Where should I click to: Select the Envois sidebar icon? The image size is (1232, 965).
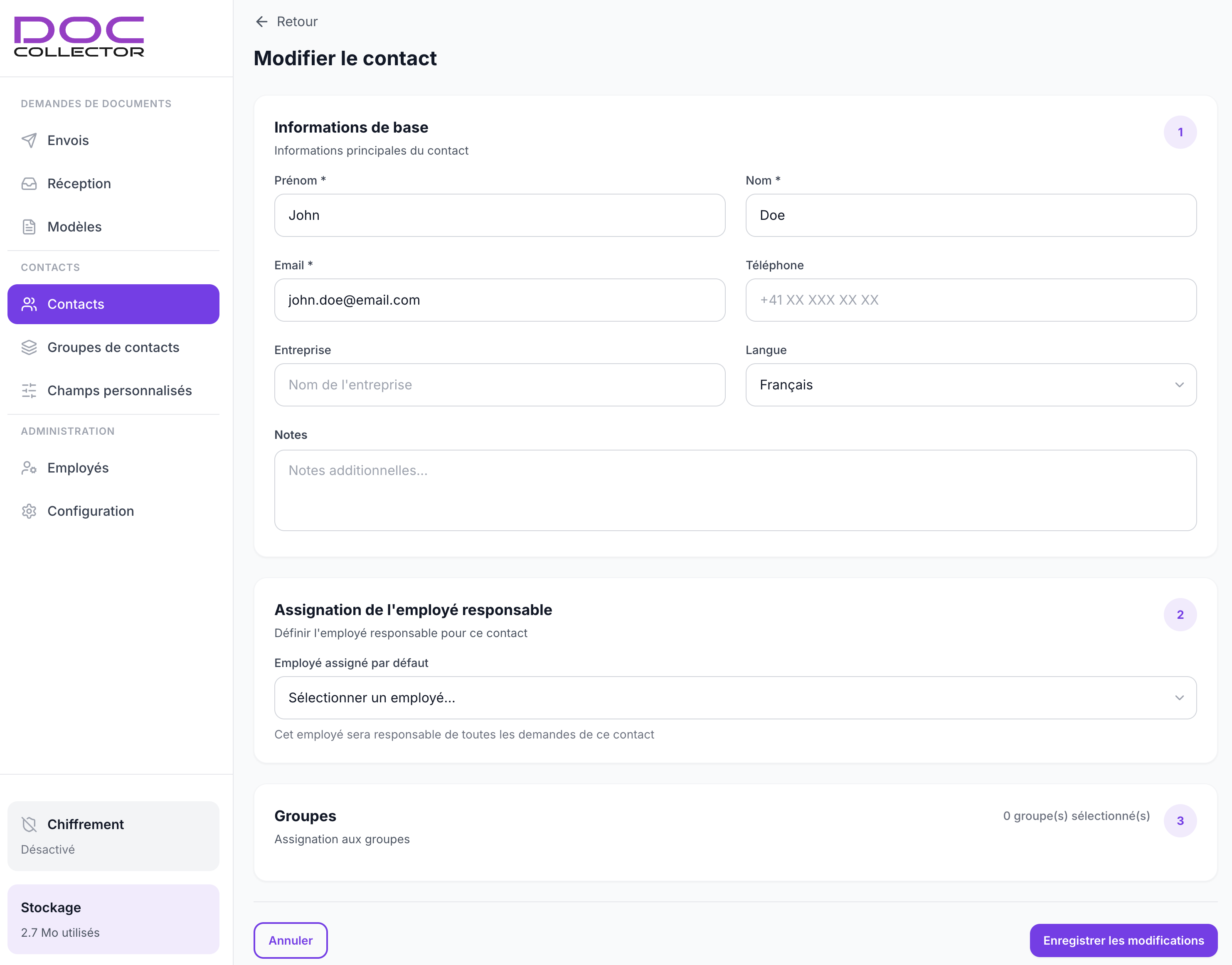29,140
